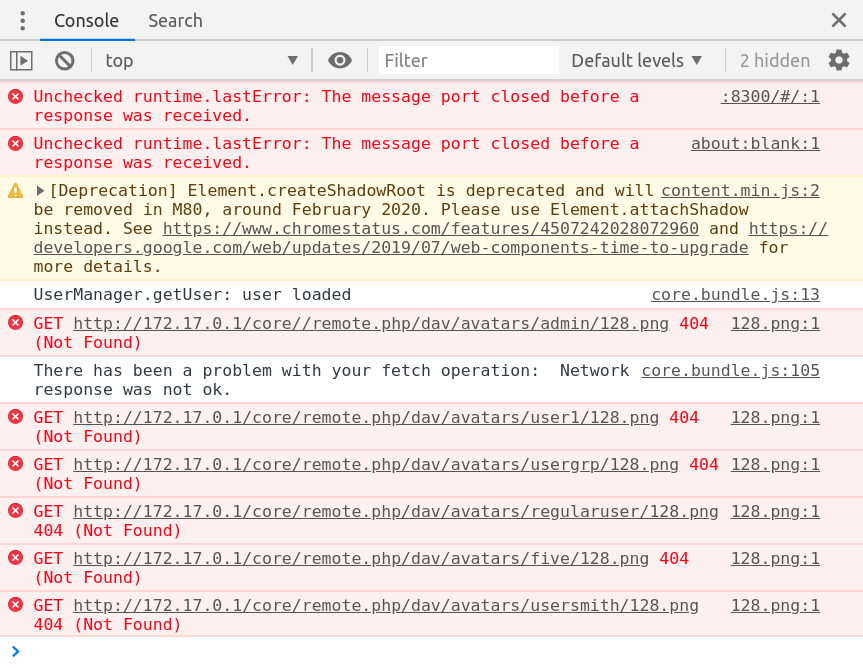Open the top frame context dropdown

(200, 60)
